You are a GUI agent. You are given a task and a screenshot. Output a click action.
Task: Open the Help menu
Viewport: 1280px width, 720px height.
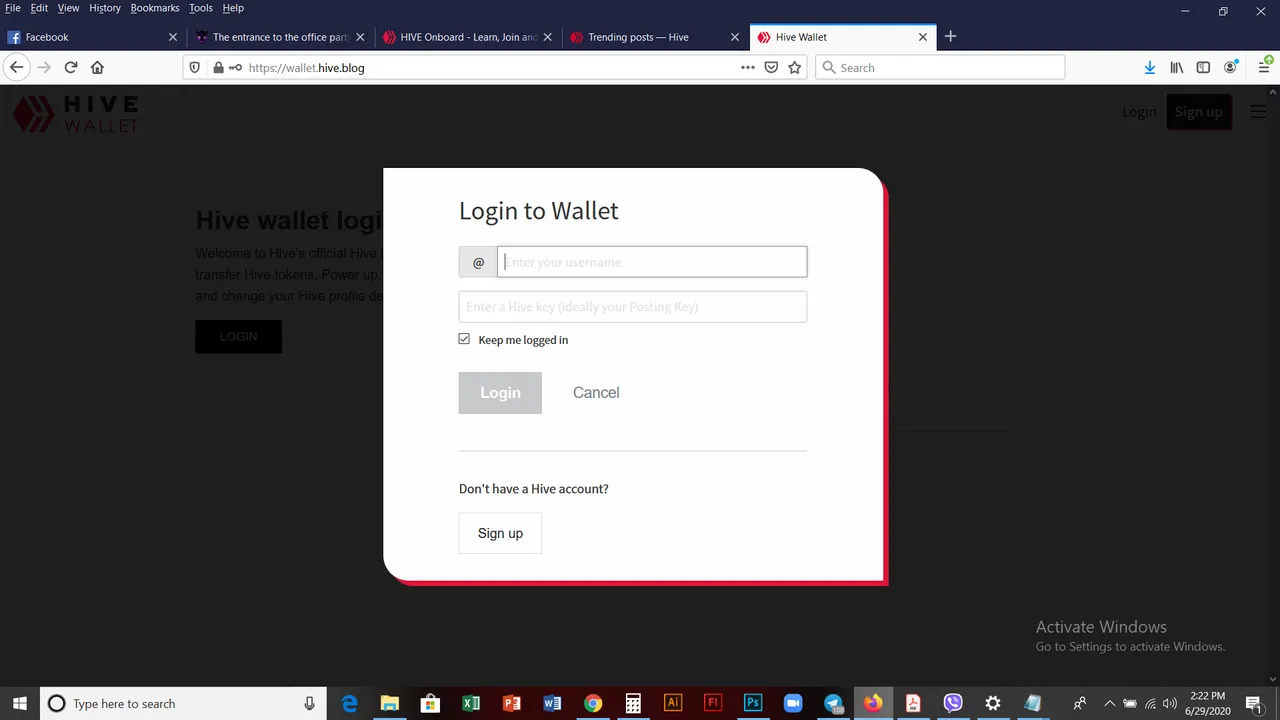[233, 8]
